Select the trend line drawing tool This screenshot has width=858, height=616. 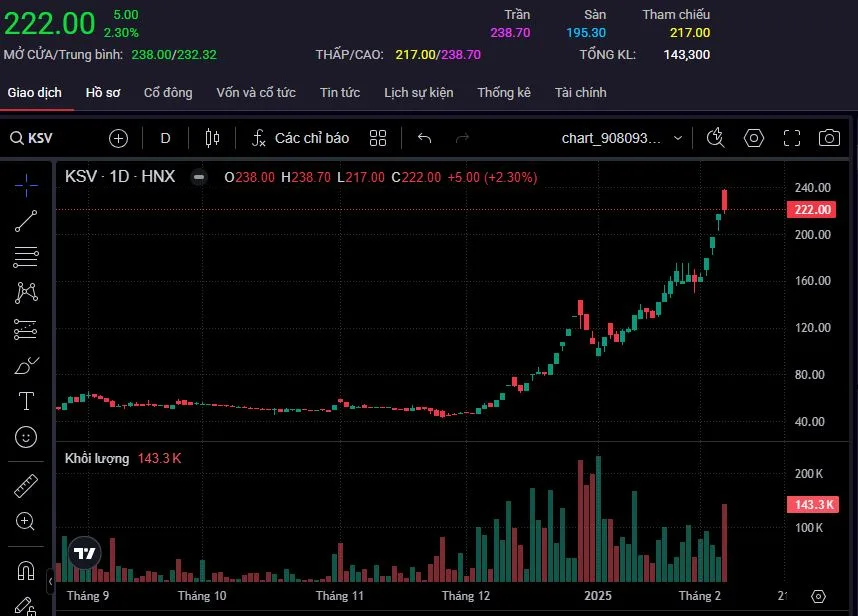(x=26, y=221)
